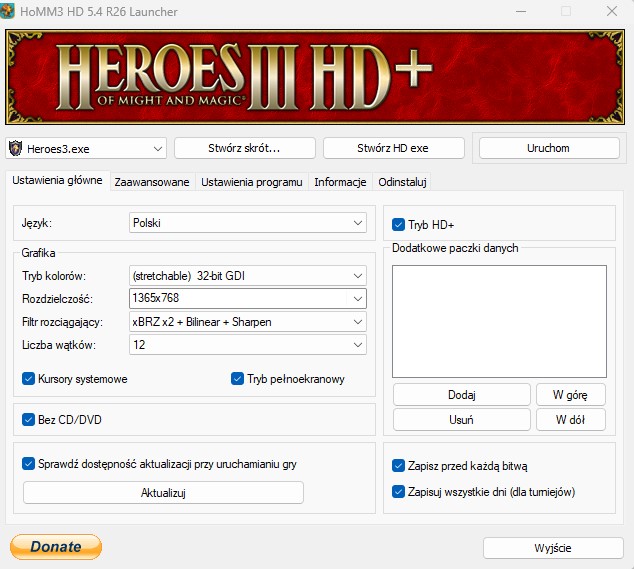
Task: Minimize the launcher window
Action: [521, 11]
